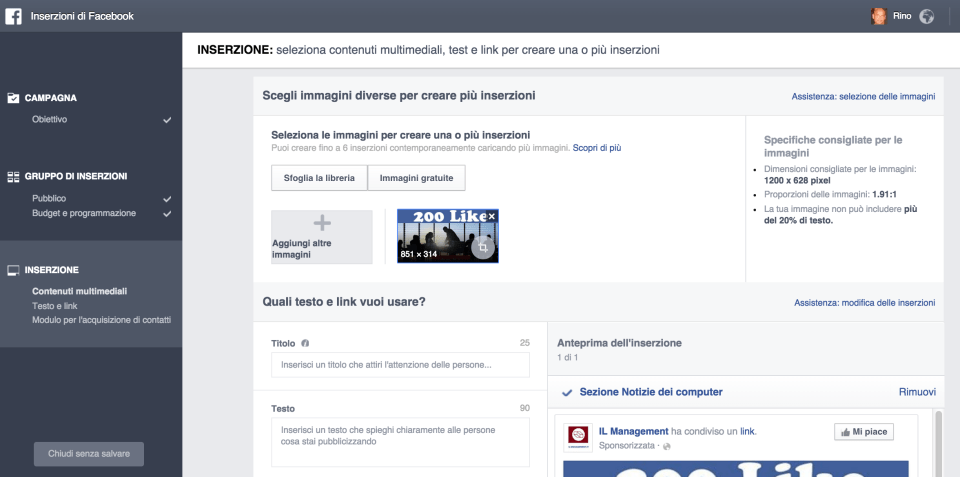Viewport: 960px width, 477px height.
Task: Click the info icon next to Titolo
Action: [305, 343]
